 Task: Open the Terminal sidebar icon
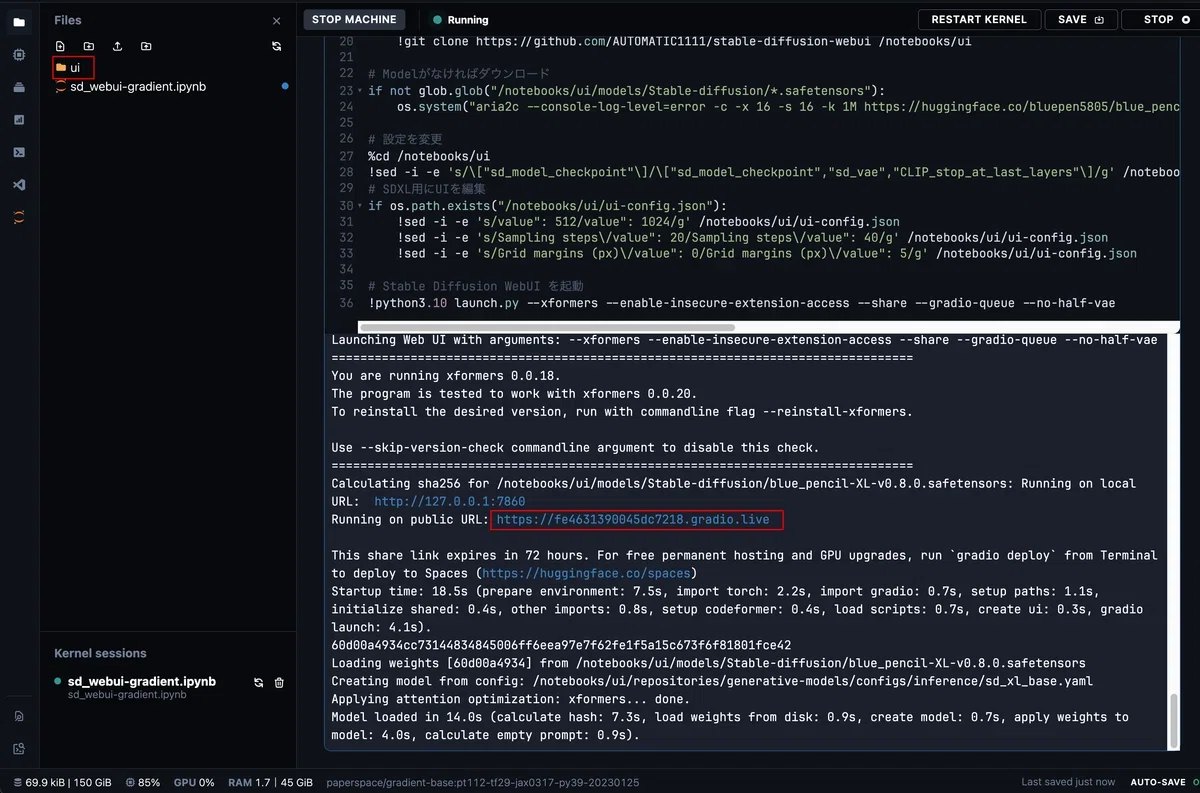coord(19,153)
